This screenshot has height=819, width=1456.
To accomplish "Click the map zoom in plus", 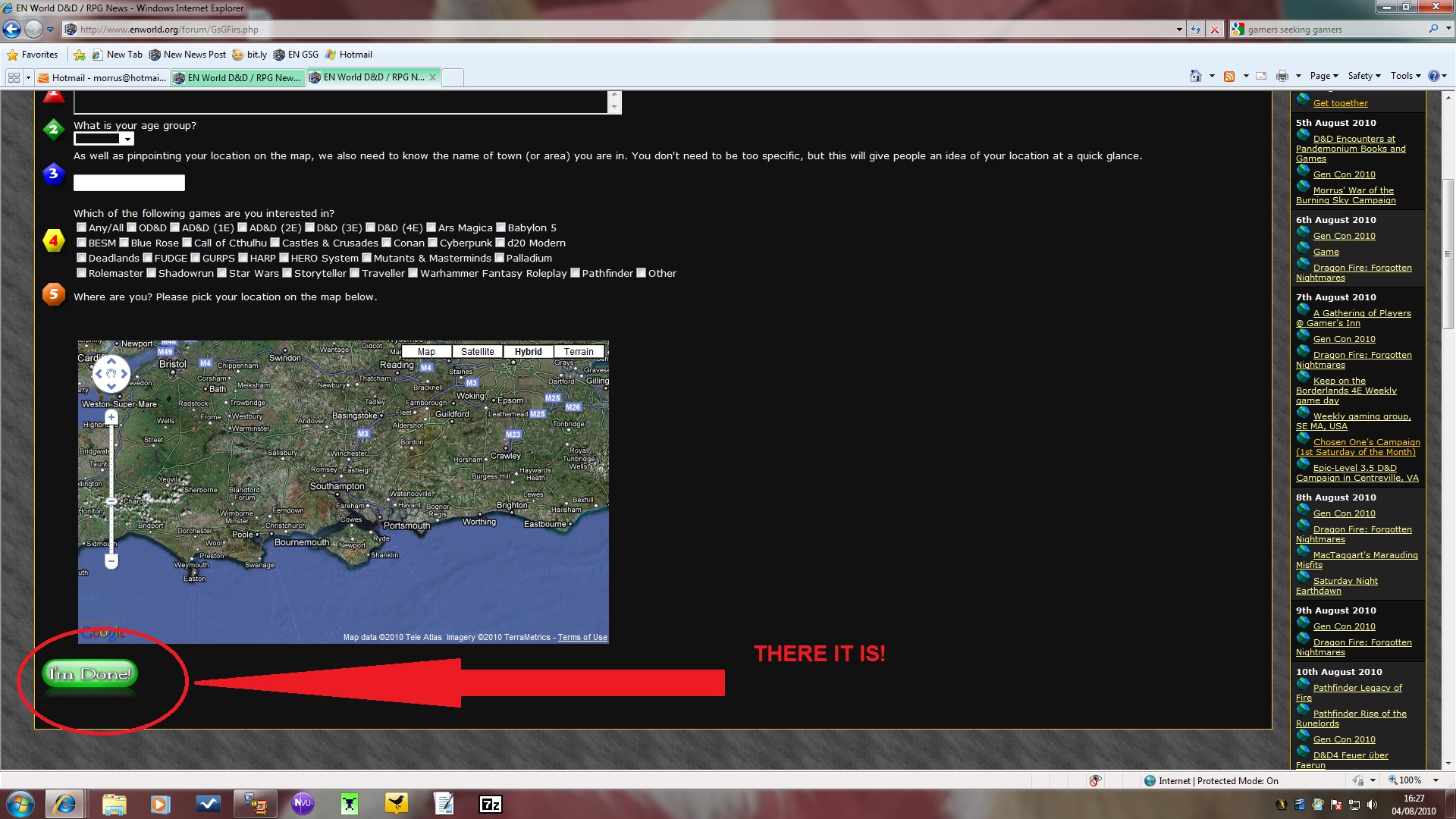I will point(111,418).
